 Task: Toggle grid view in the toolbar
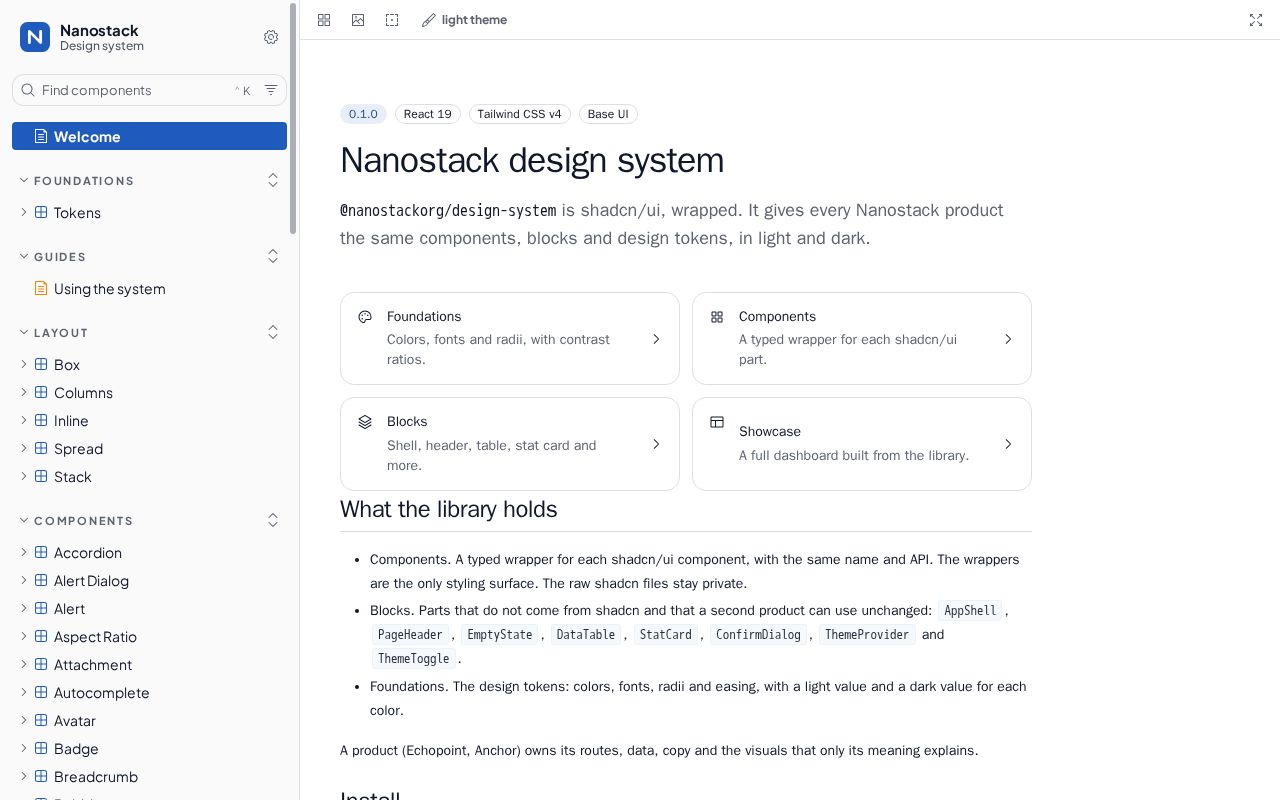(324, 20)
